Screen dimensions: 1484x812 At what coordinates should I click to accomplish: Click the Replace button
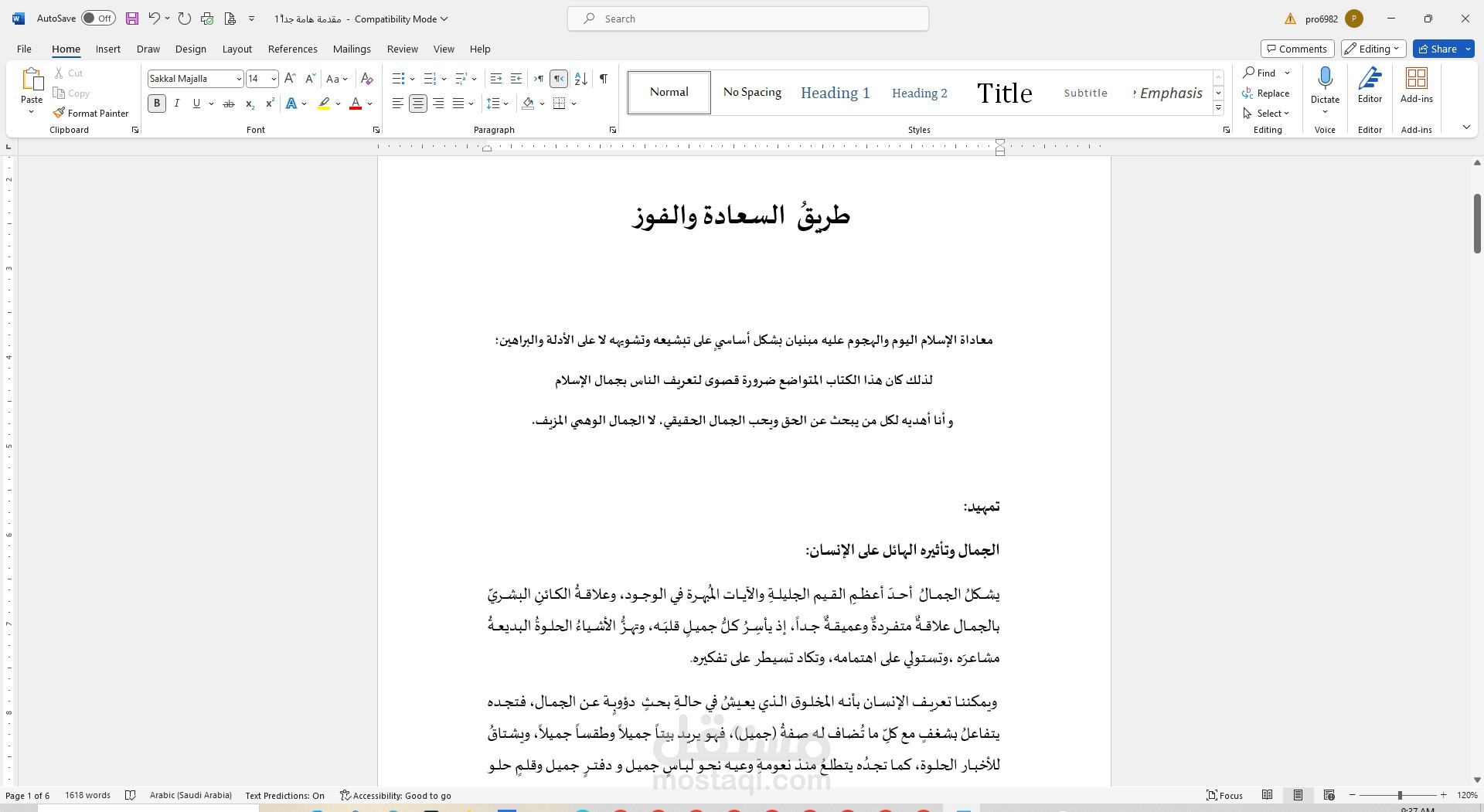(1266, 93)
